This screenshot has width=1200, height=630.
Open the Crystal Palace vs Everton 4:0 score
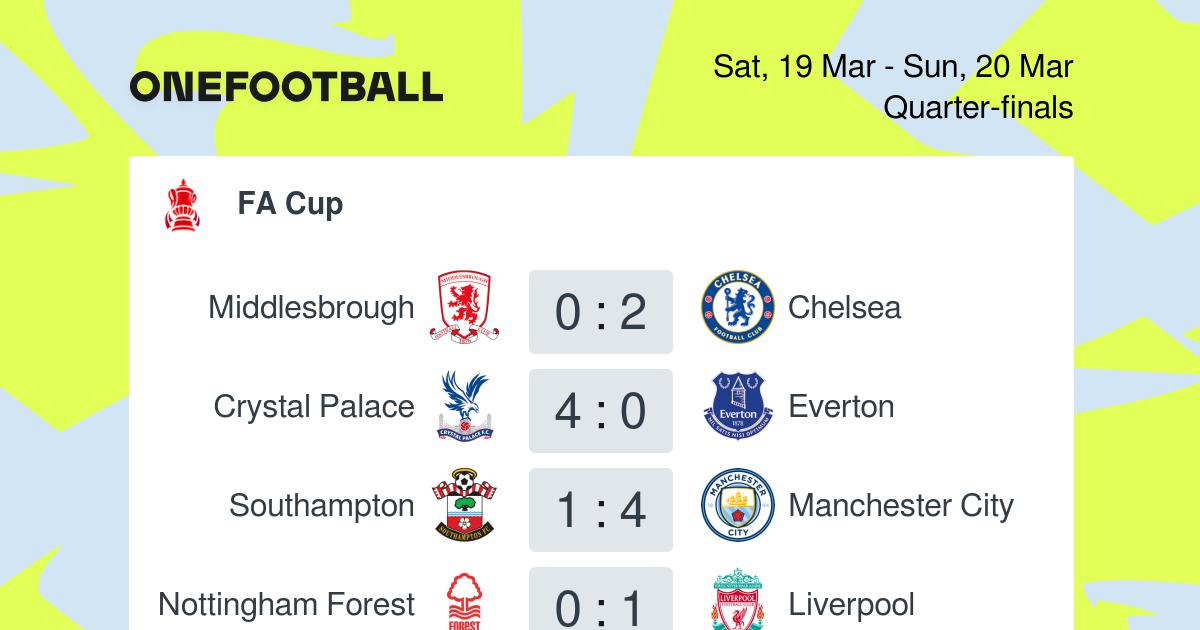tap(601, 411)
